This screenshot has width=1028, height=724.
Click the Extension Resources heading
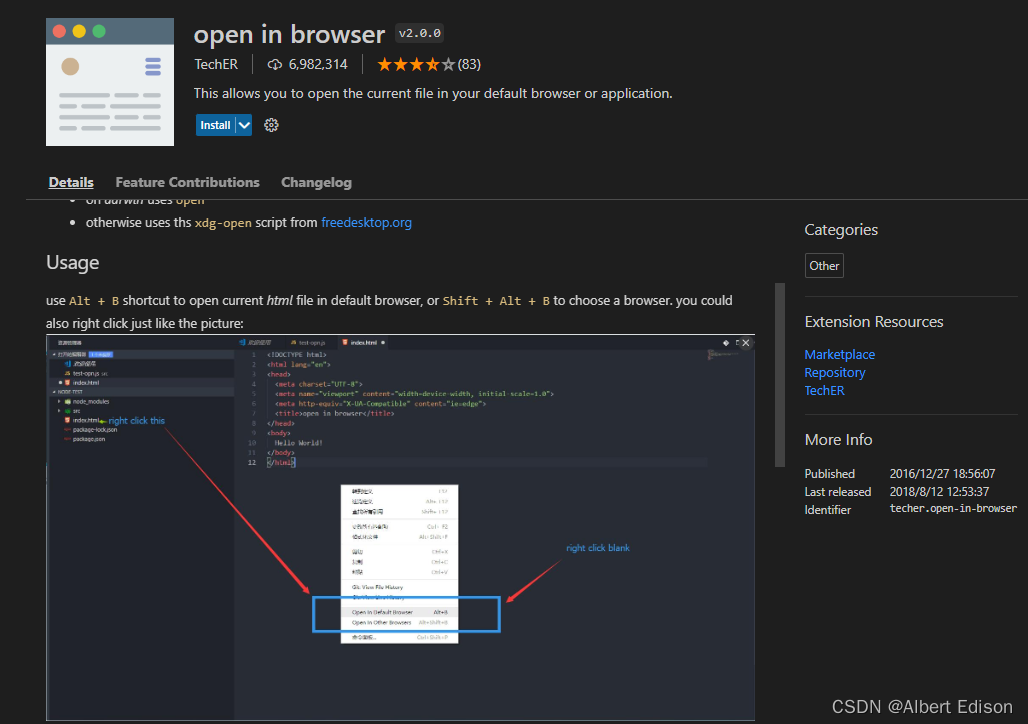click(x=874, y=321)
